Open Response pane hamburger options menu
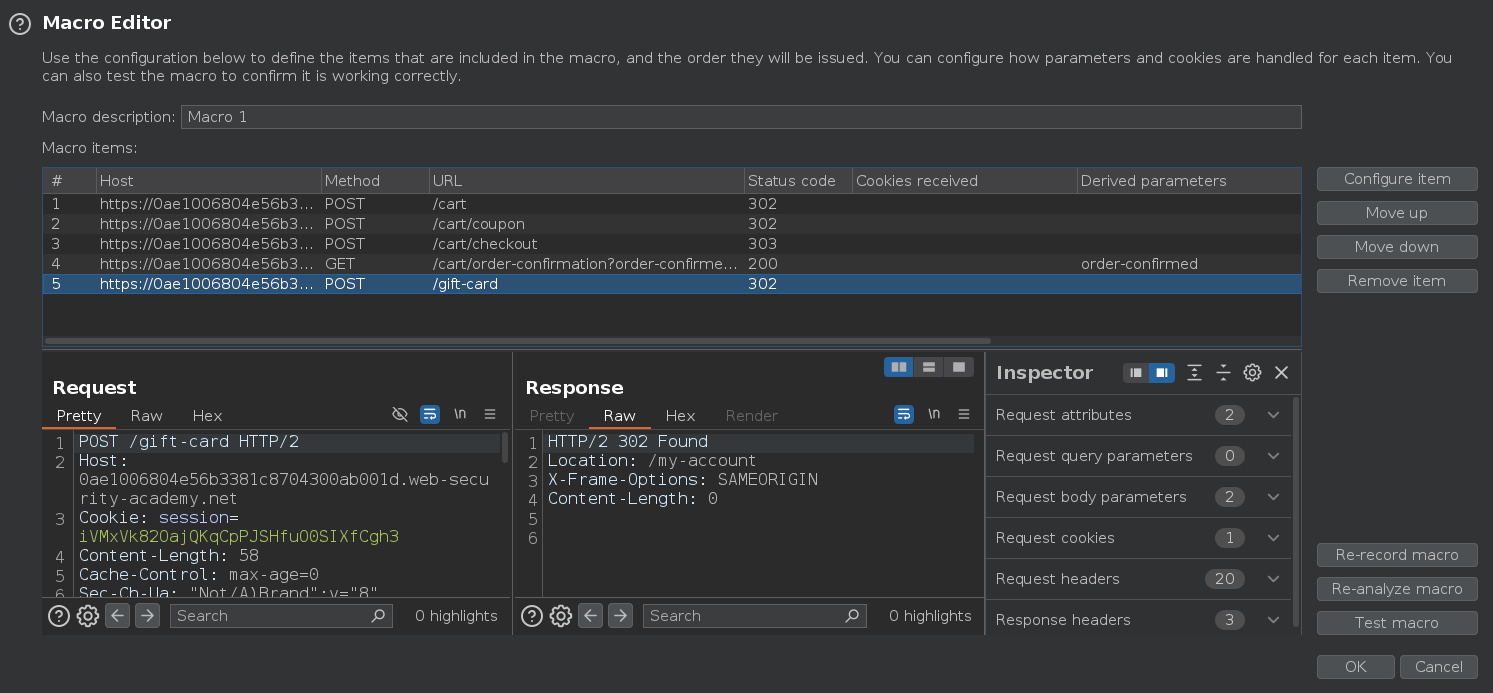 click(x=964, y=414)
